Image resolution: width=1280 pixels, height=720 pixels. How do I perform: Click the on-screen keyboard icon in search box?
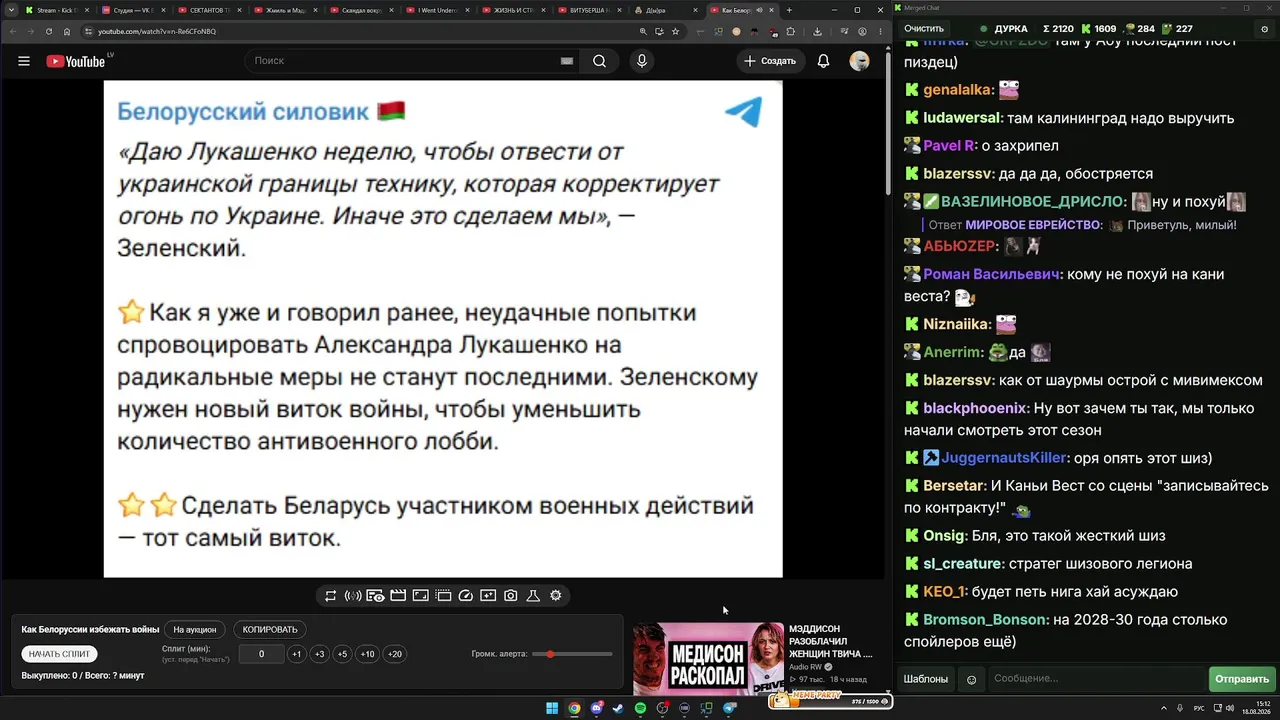click(x=567, y=61)
